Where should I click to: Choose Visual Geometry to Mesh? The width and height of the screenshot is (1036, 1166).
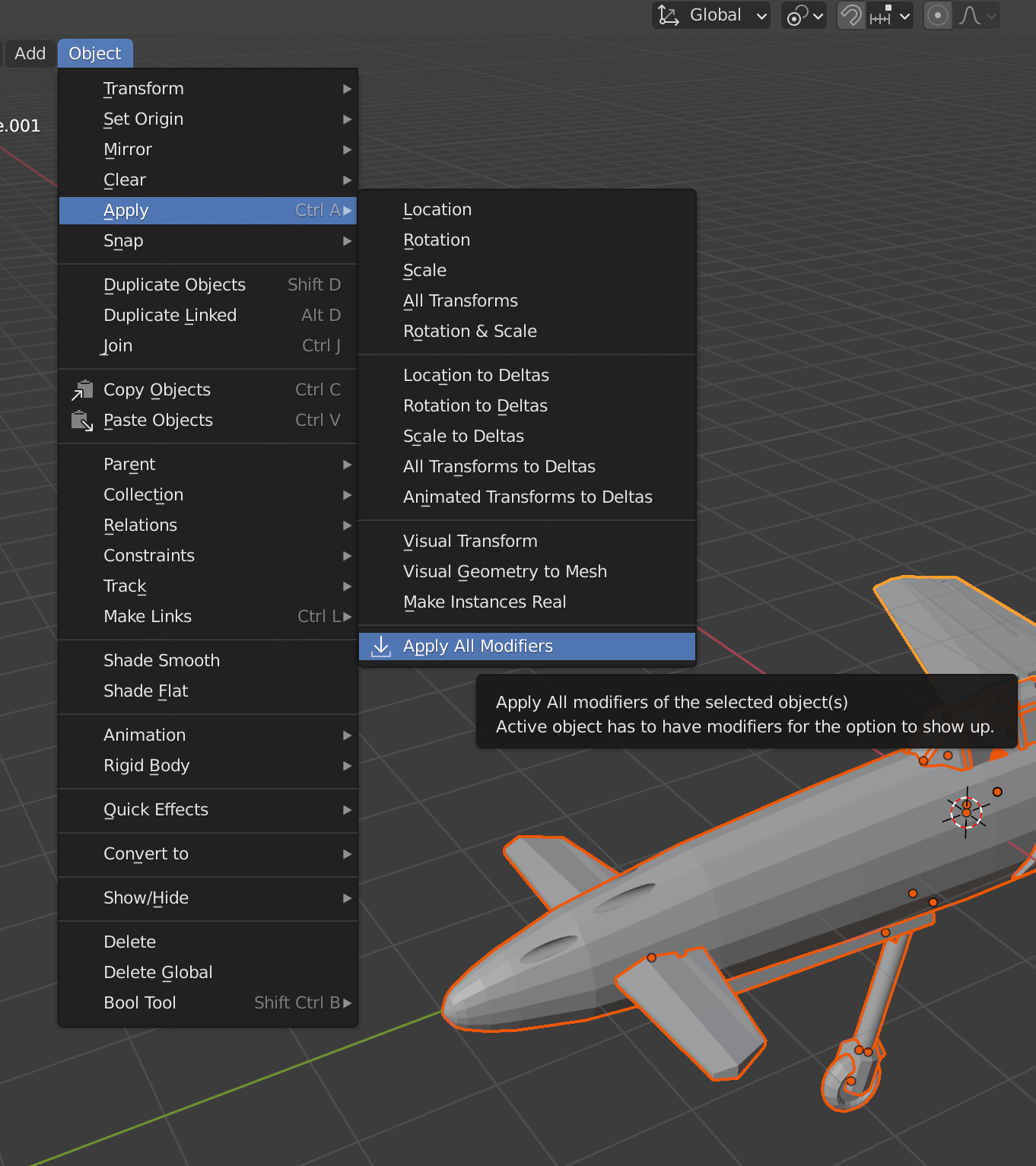pyautogui.click(x=527, y=572)
